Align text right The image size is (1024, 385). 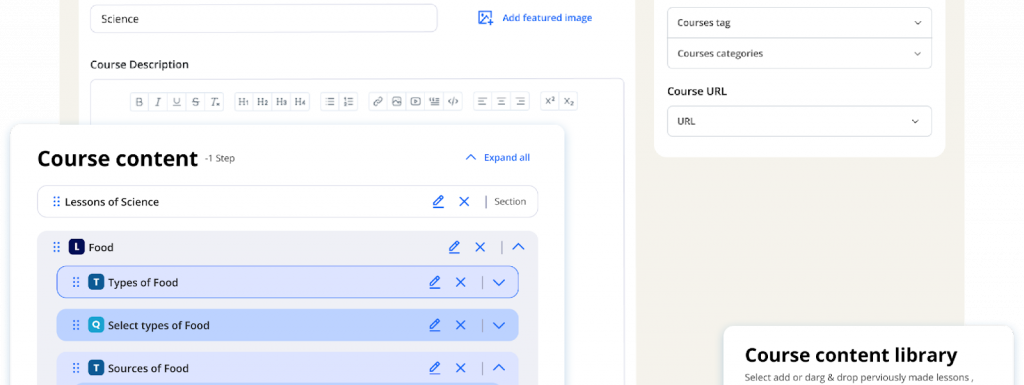pyautogui.click(x=520, y=102)
